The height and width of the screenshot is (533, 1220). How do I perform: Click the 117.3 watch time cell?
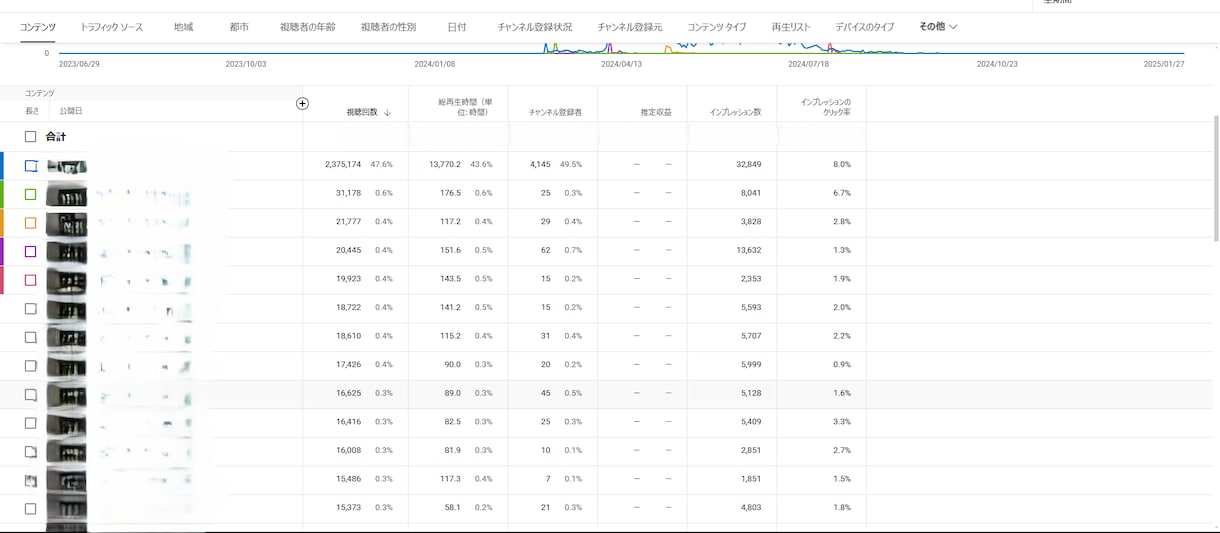point(451,479)
